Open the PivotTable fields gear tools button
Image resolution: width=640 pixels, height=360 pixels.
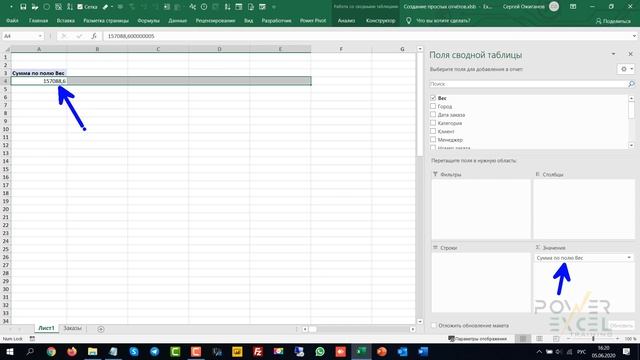click(626, 69)
